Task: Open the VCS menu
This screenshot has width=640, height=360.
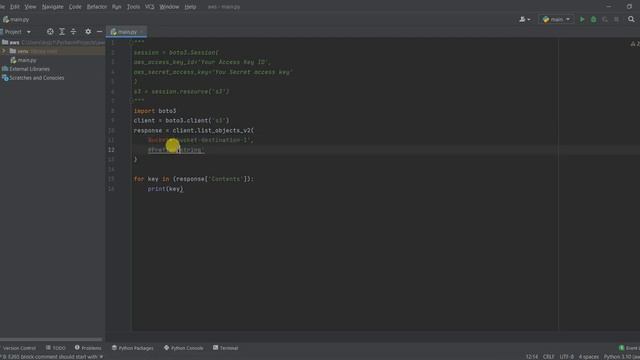Action: (150, 7)
